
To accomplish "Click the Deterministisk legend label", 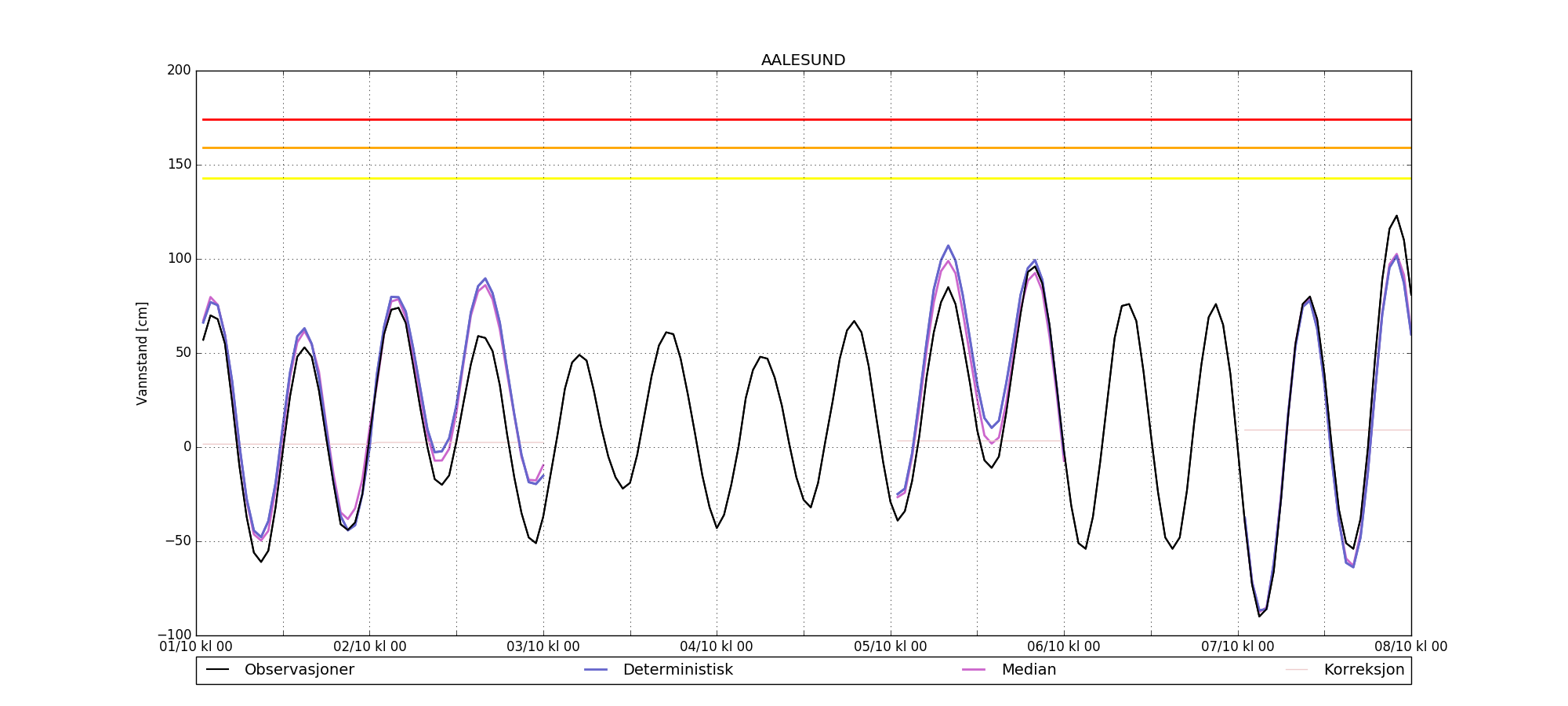I will click(x=677, y=670).
